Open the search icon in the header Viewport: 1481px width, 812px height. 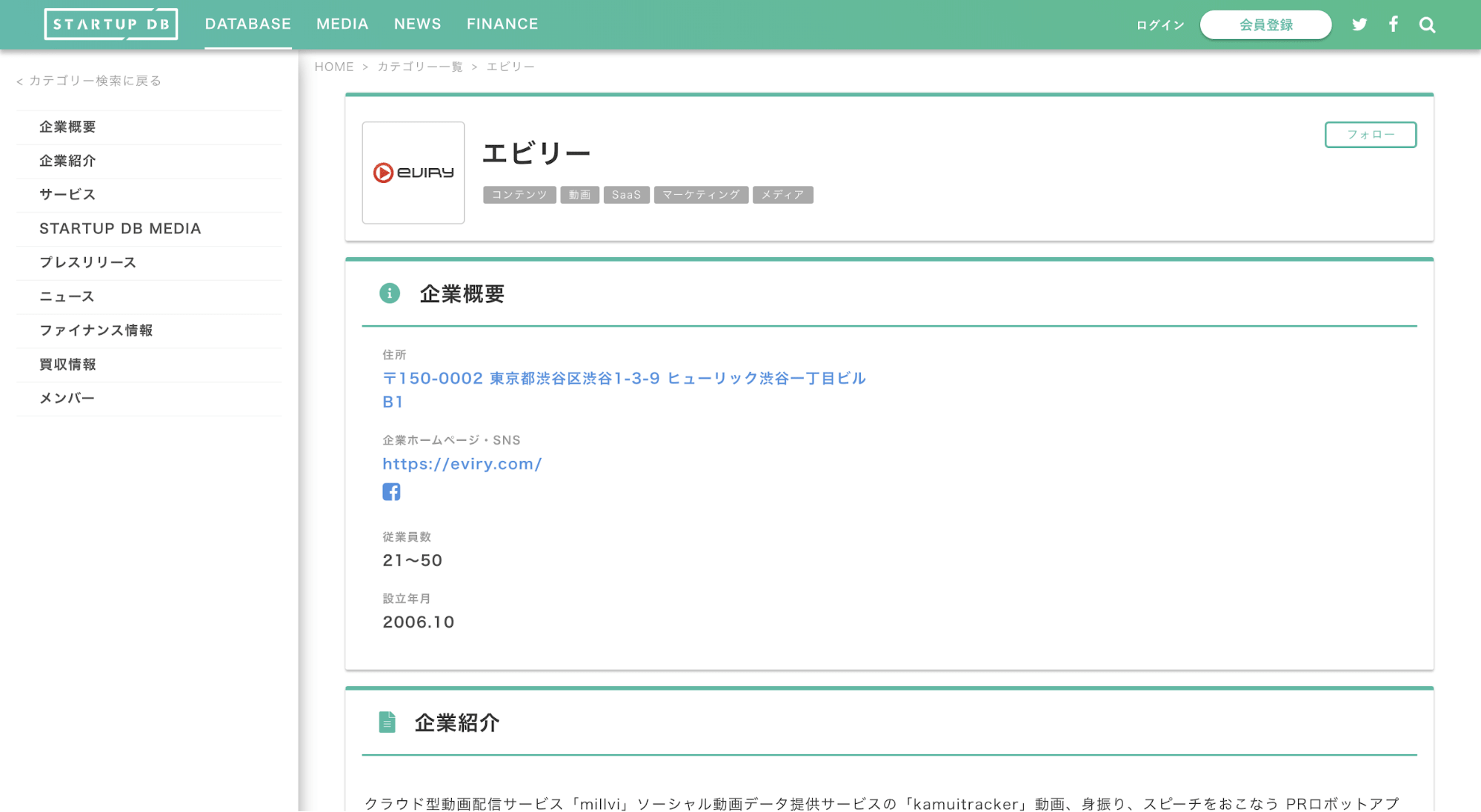tap(1426, 24)
